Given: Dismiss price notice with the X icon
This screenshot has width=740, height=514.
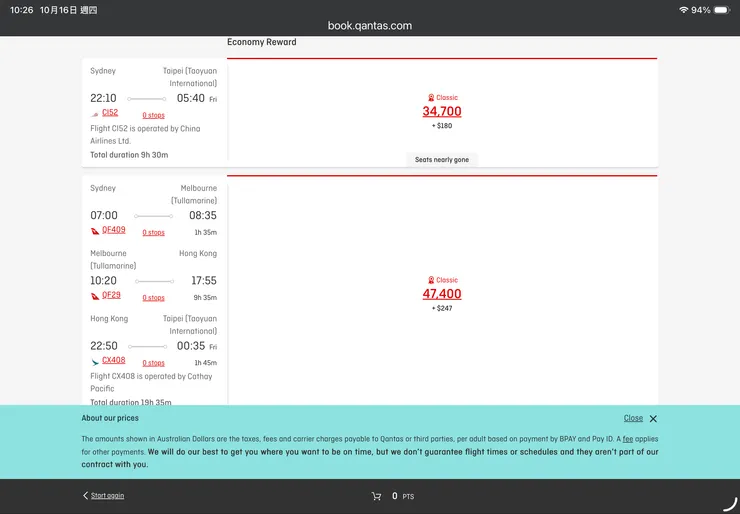Looking at the screenshot, I should tap(653, 419).
